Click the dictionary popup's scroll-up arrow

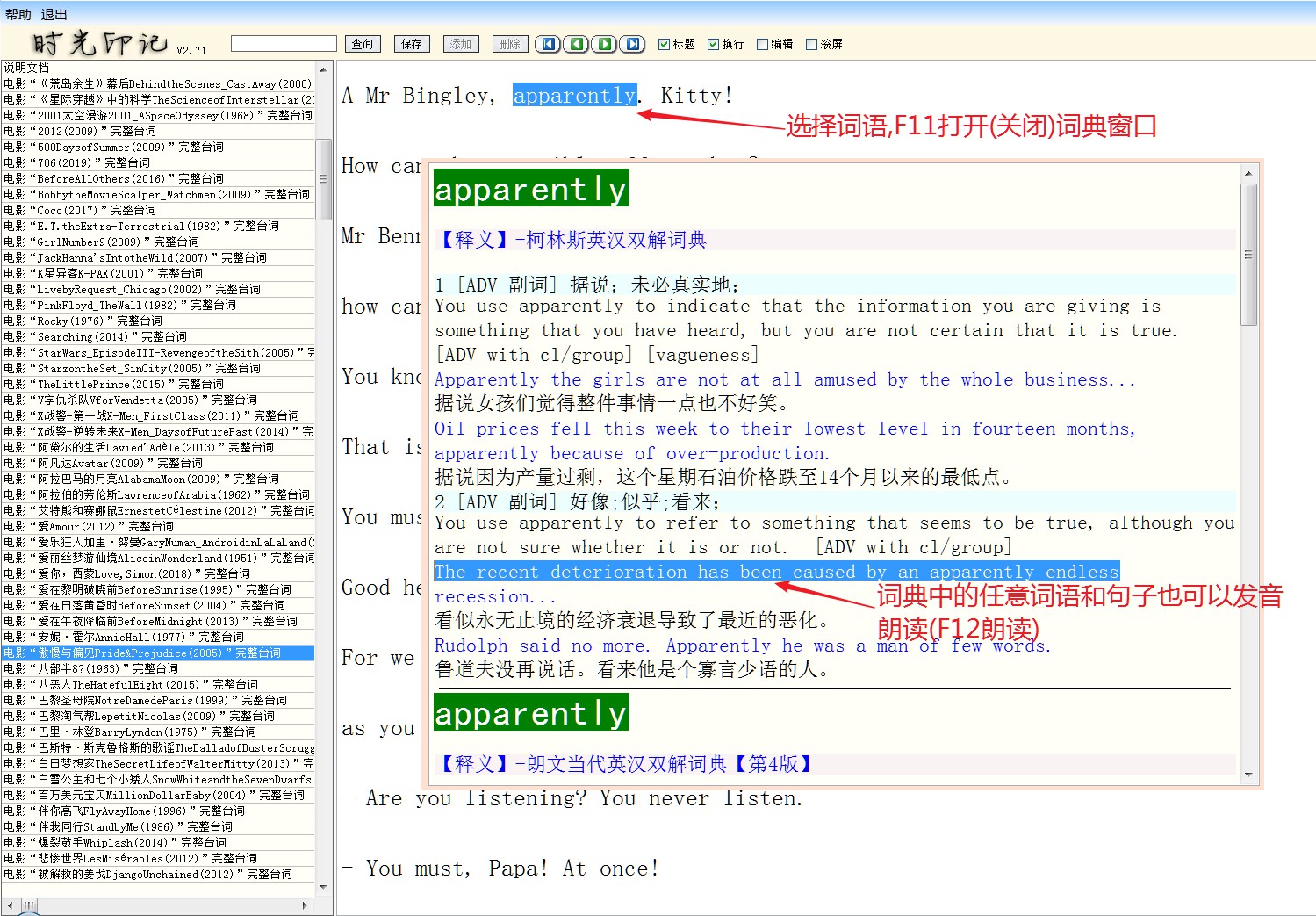coord(1248,174)
